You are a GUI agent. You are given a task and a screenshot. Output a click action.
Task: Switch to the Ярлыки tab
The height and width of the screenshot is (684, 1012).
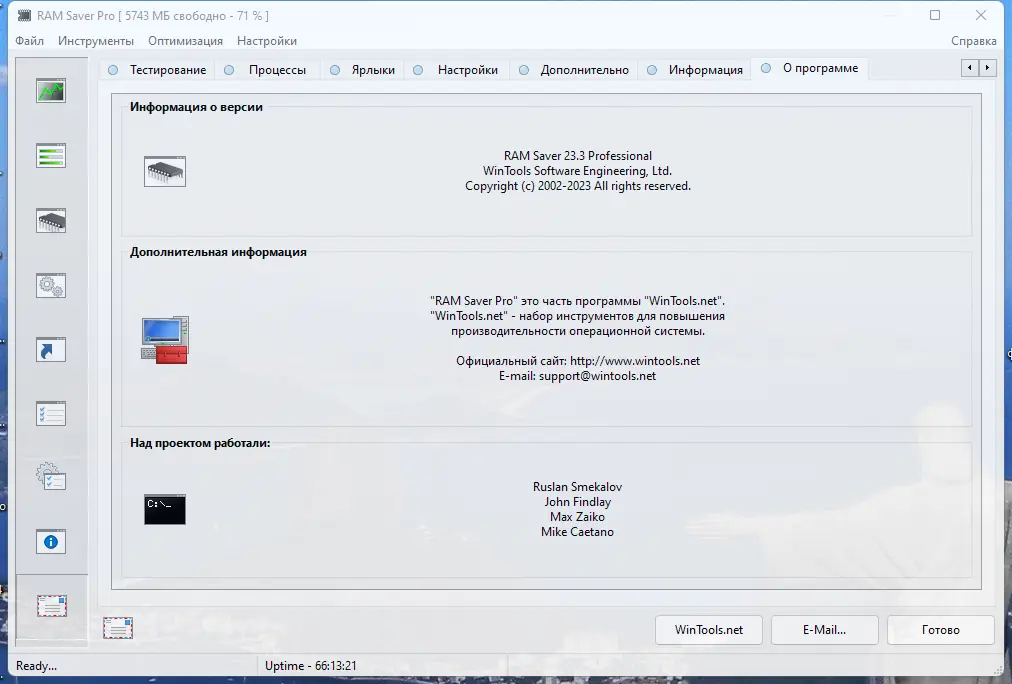[x=373, y=70]
